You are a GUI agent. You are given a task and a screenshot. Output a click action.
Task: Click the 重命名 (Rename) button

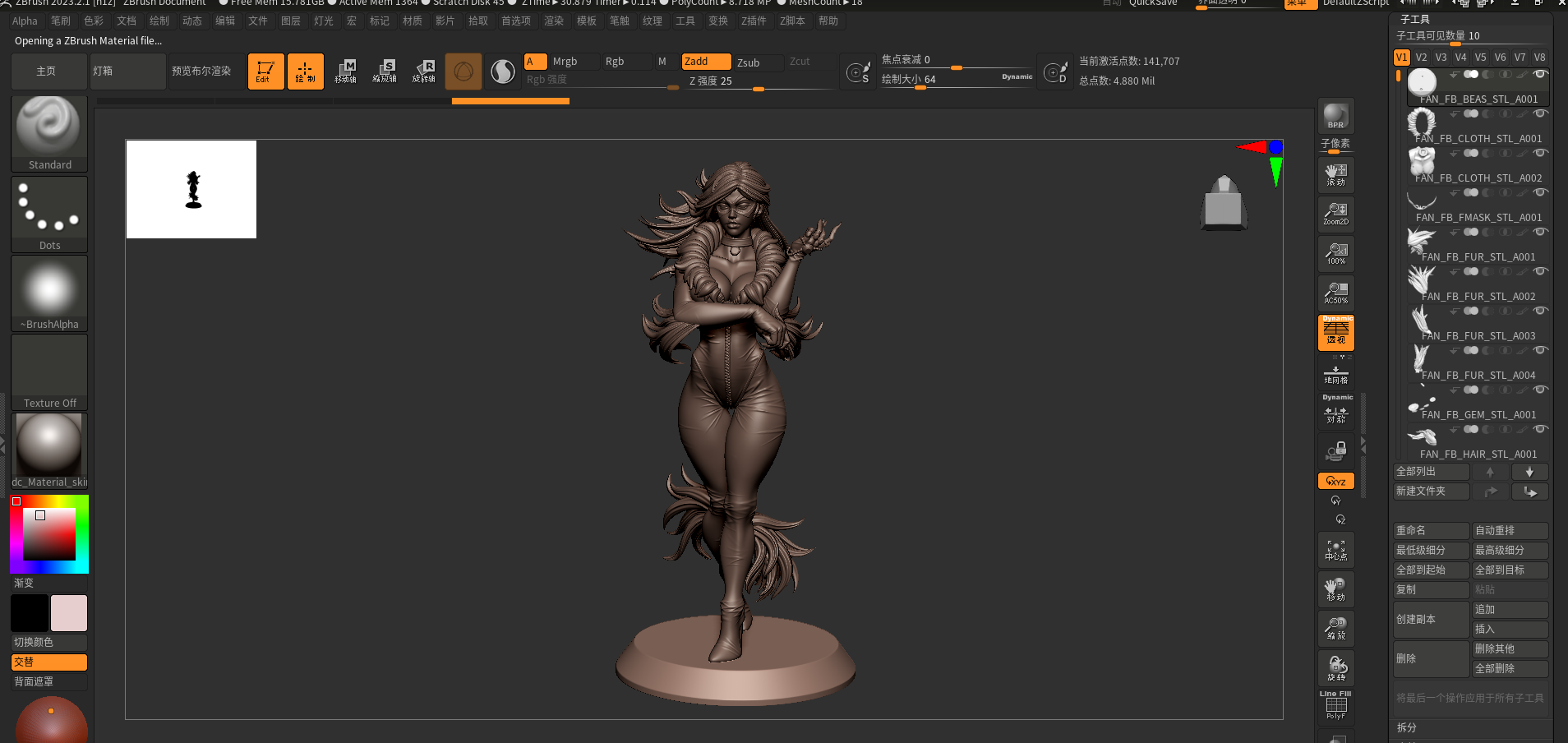(x=1430, y=531)
